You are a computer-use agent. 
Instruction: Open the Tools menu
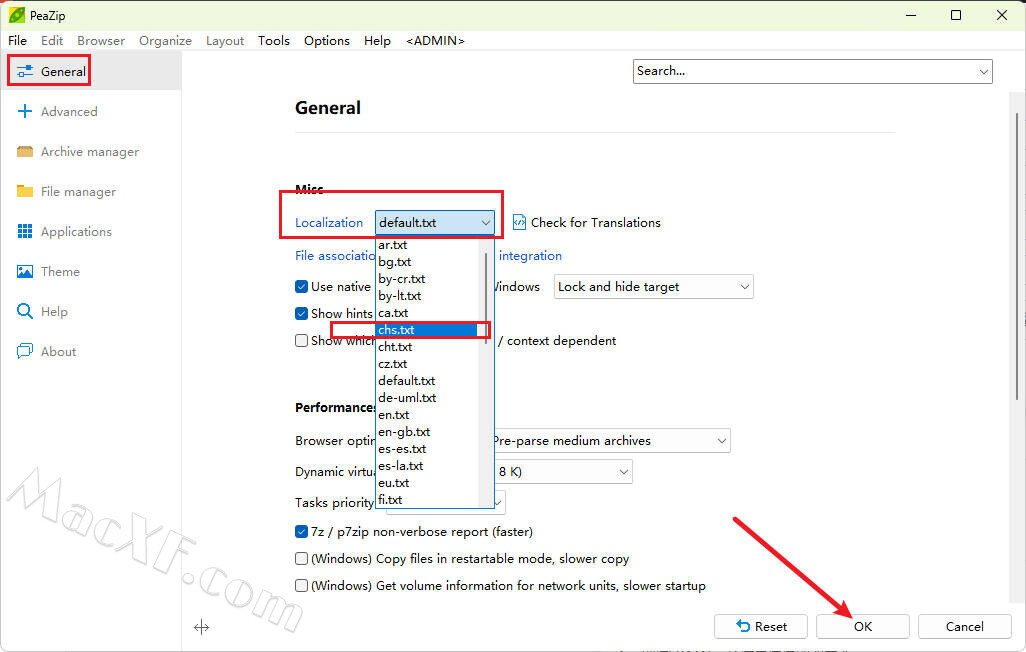(x=274, y=41)
